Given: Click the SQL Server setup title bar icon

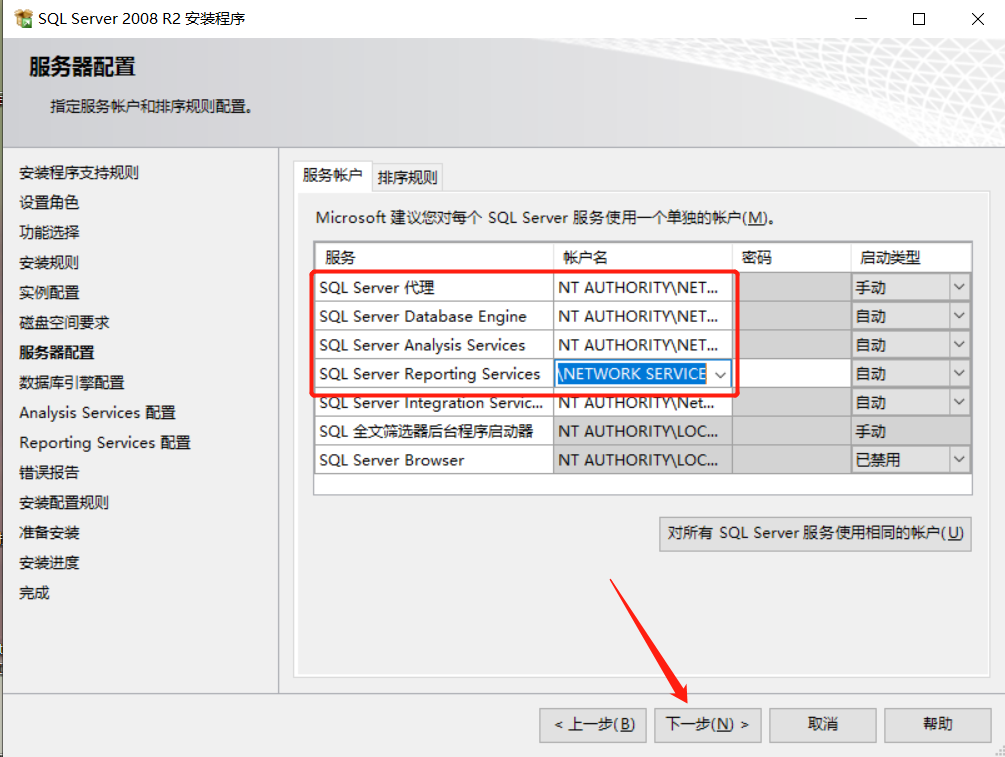Looking at the screenshot, I should coord(23,19).
